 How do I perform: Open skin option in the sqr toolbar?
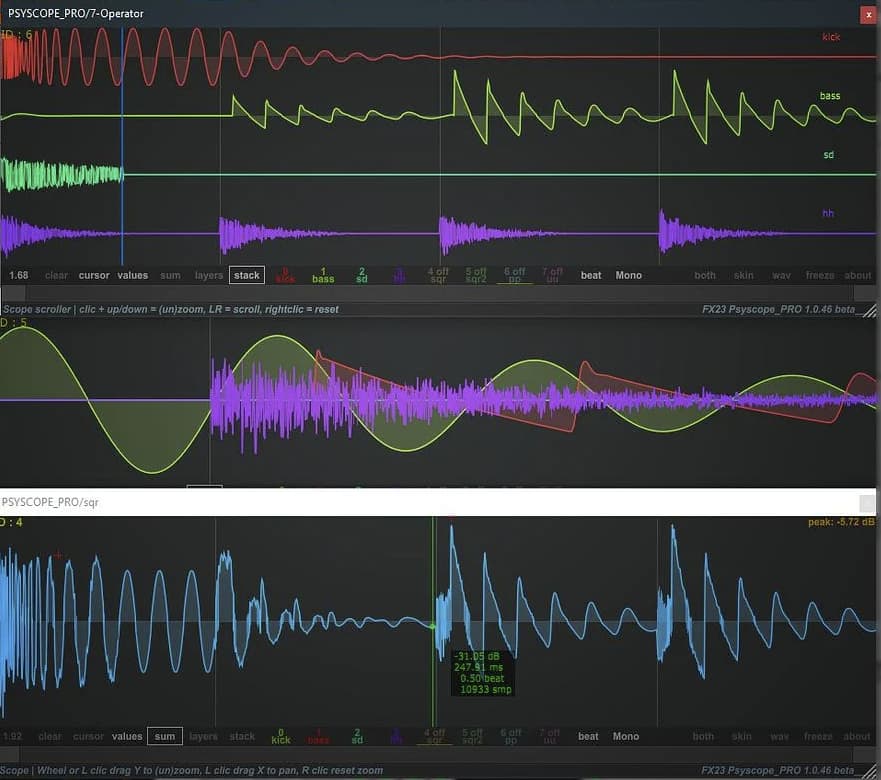point(741,737)
